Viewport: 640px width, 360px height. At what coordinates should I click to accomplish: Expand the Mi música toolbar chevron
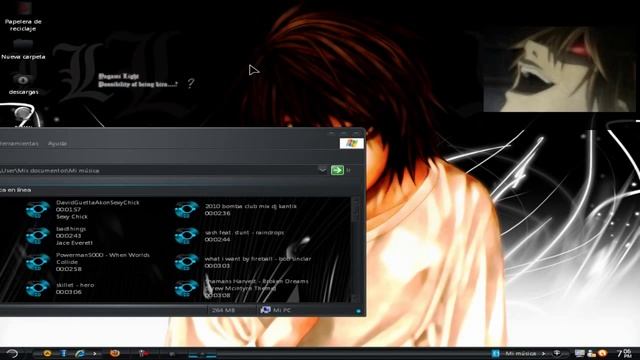[544, 353]
